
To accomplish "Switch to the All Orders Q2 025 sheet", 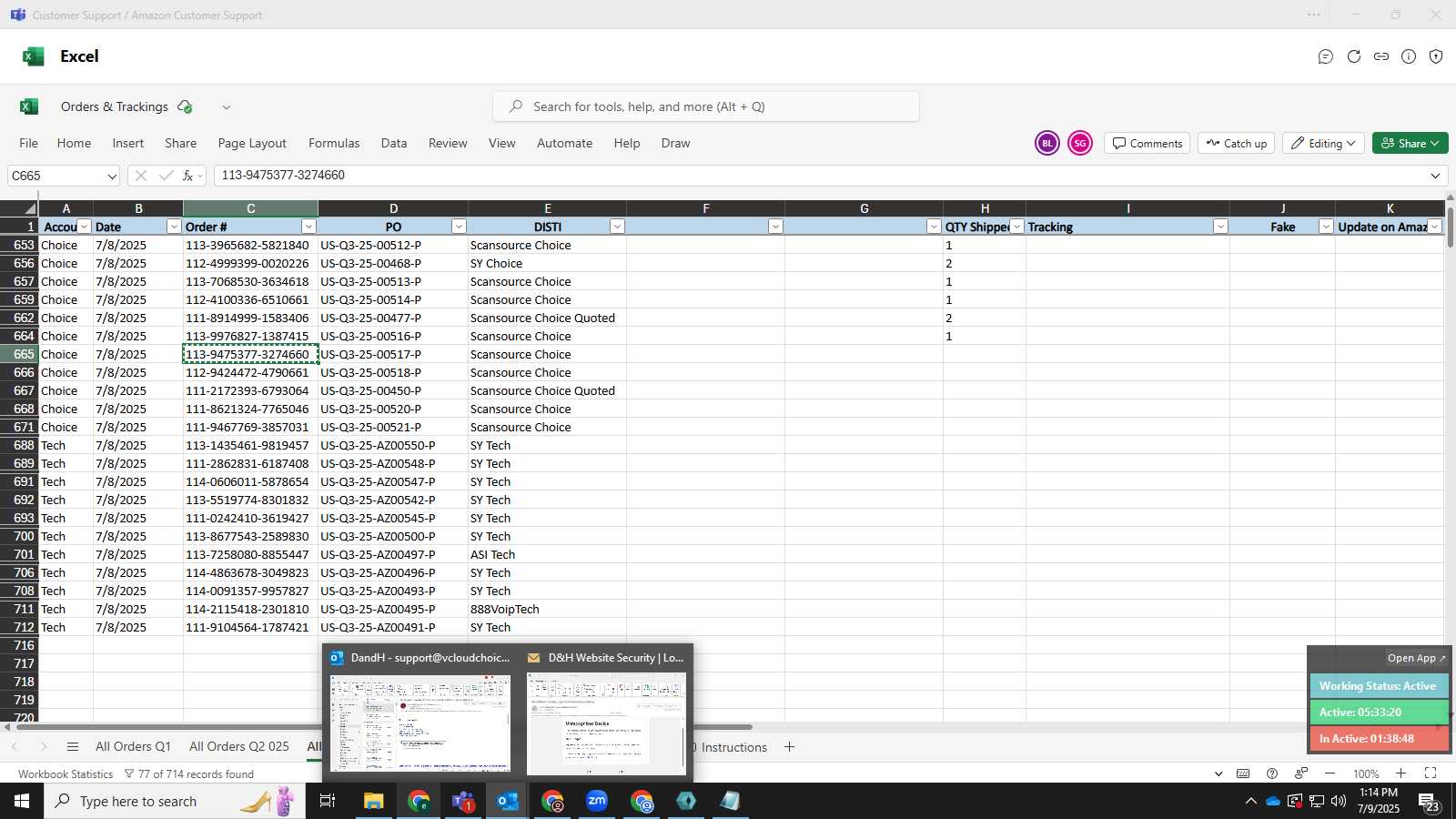I will pos(239,747).
